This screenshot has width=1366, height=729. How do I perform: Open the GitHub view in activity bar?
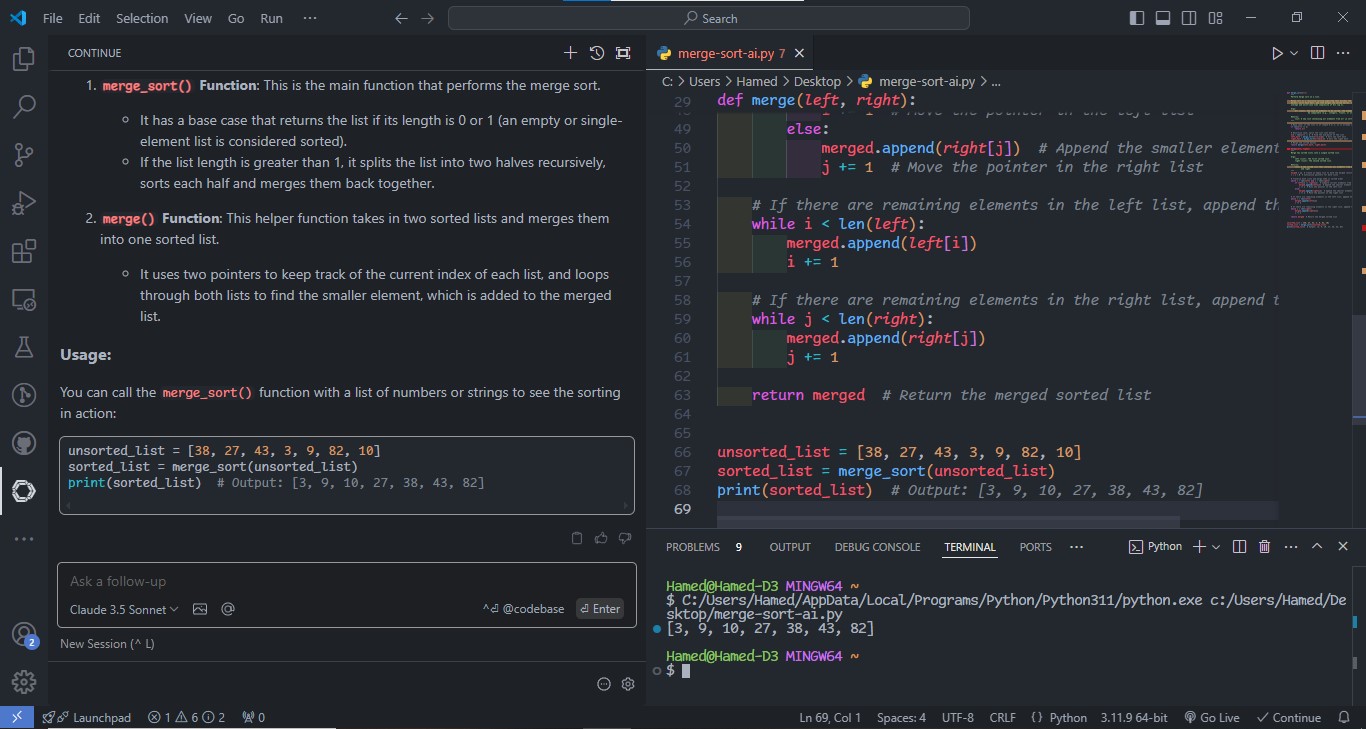24,442
